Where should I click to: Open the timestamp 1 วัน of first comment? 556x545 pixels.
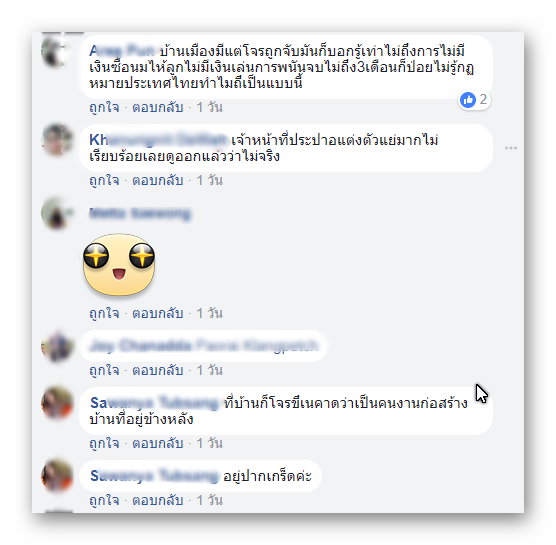tap(210, 107)
